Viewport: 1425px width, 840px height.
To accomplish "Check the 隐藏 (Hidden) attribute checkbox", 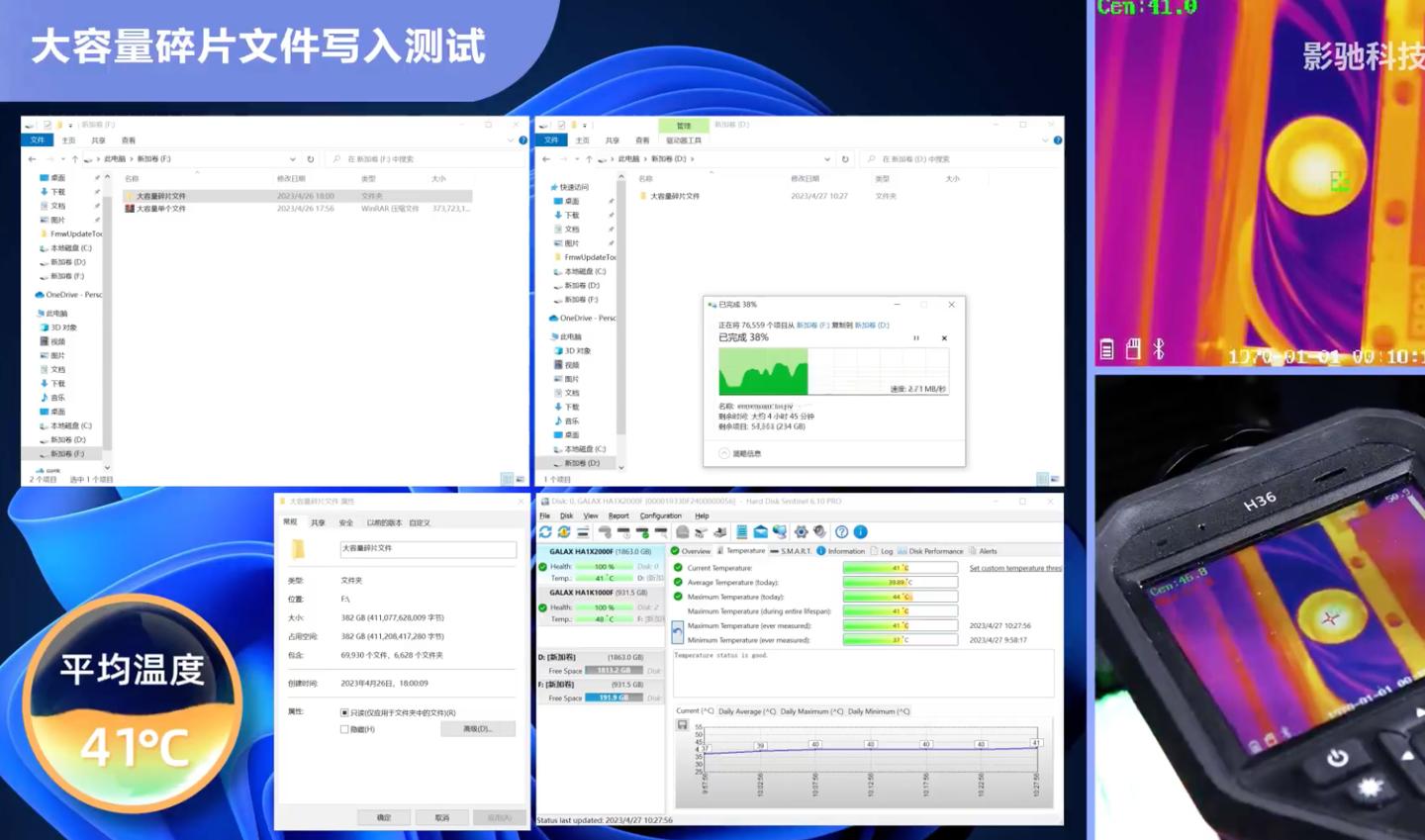I will coord(345,729).
